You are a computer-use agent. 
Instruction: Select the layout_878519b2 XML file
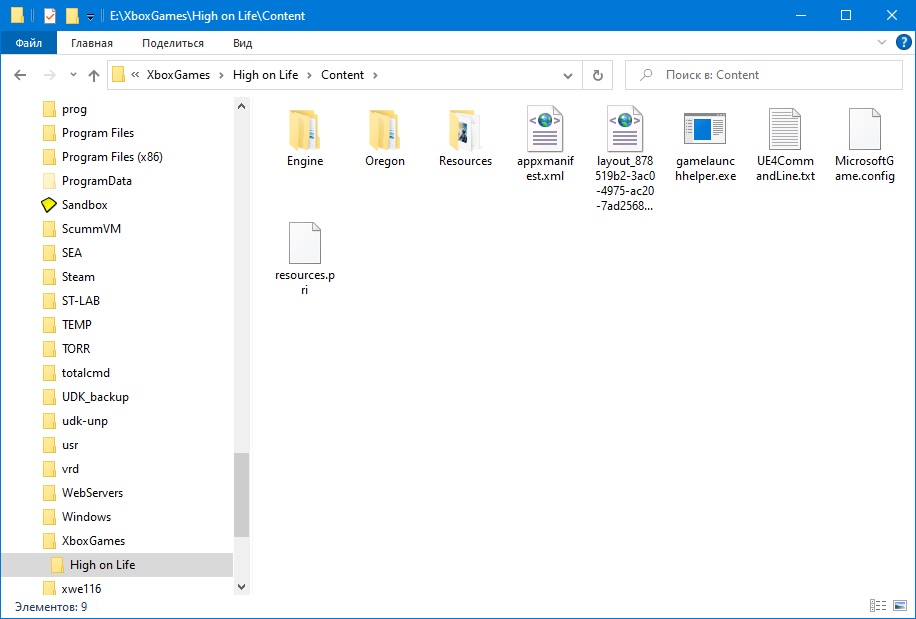click(x=625, y=158)
